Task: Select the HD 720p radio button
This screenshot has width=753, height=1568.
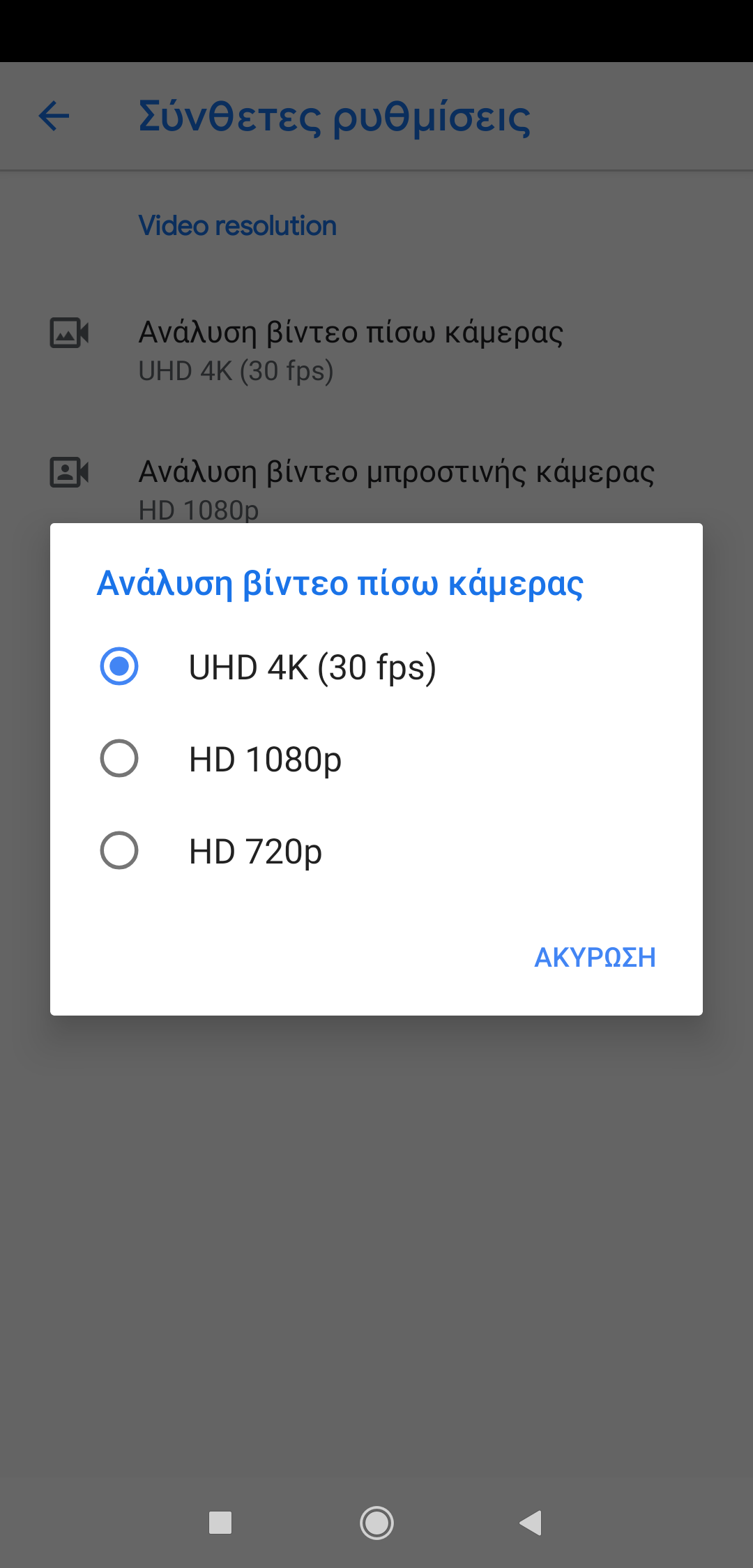Action: click(119, 850)
